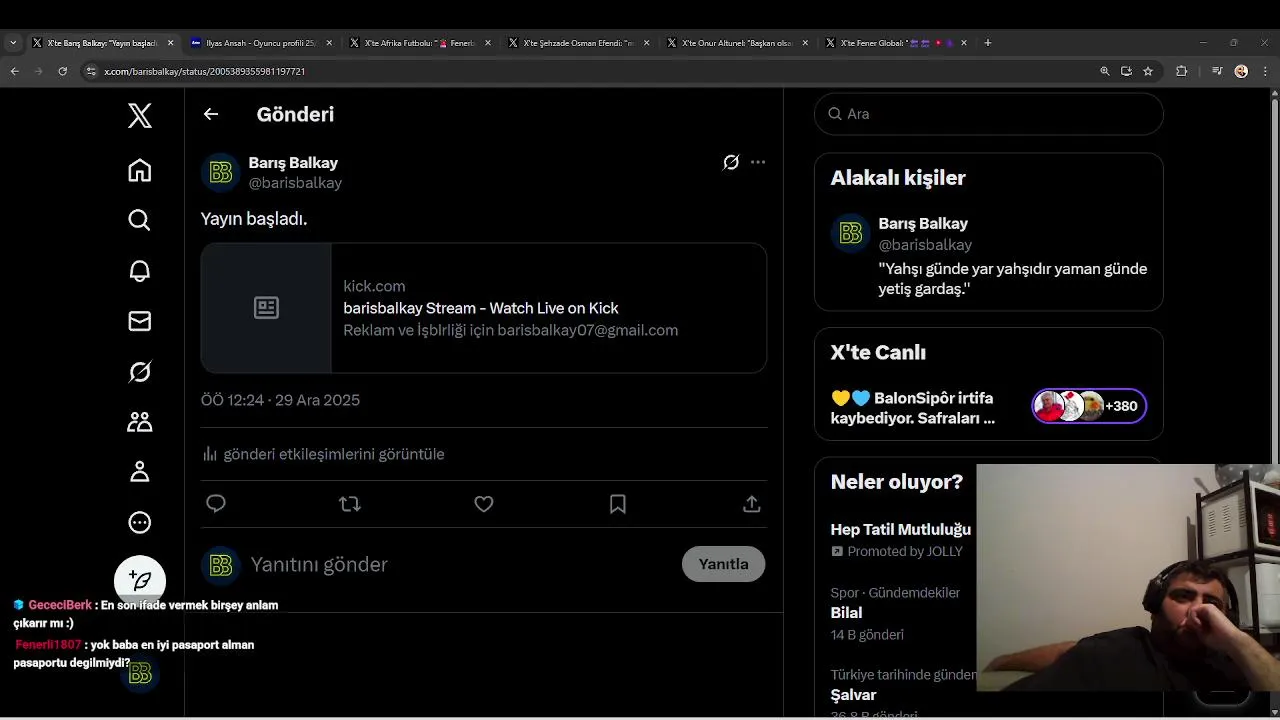Click the Neler oluyor? heading
This screenshot has height=720, width=1280.
(897, 482)
